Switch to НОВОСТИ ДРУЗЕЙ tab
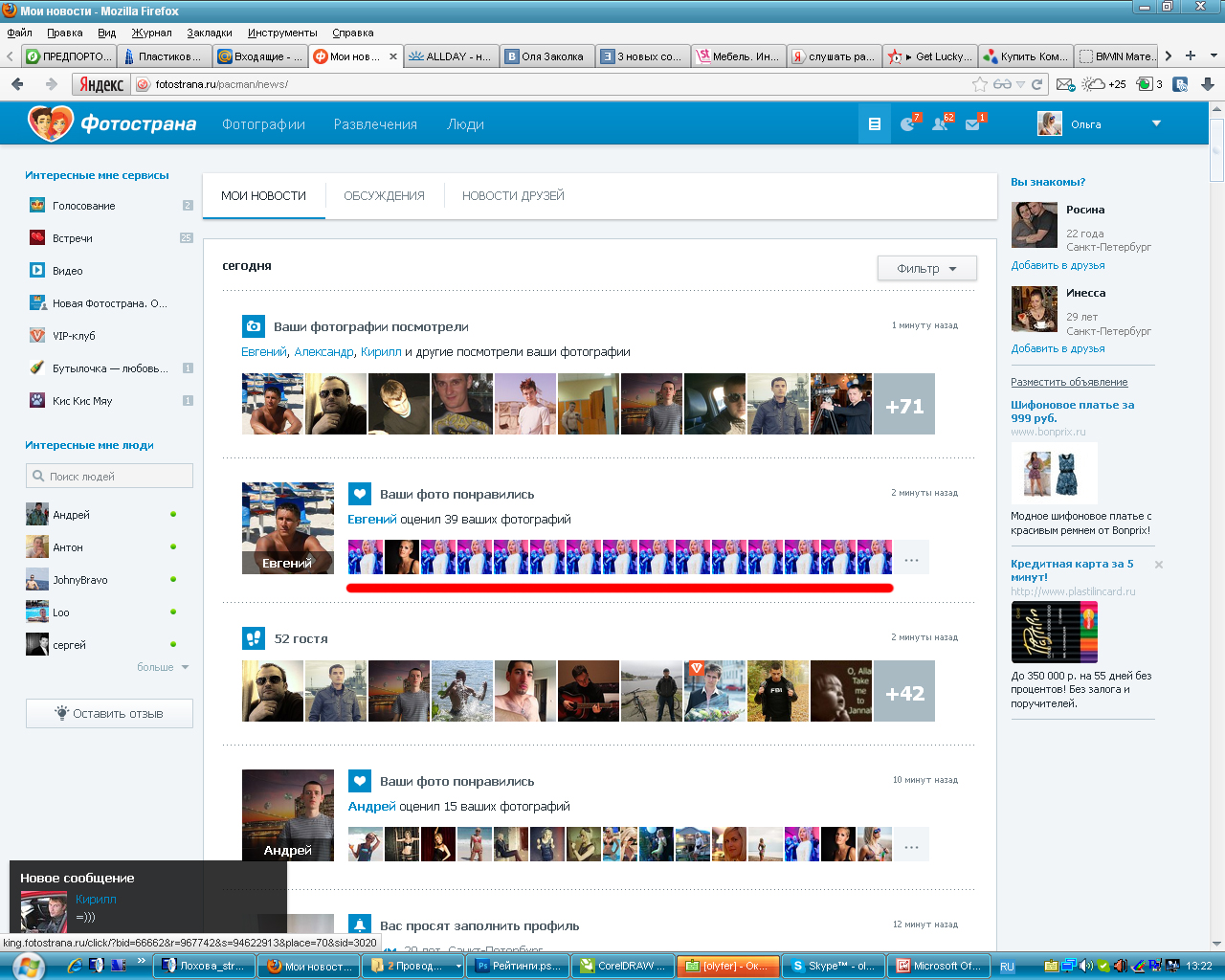Screen dimensions: 1225x980 513,196
